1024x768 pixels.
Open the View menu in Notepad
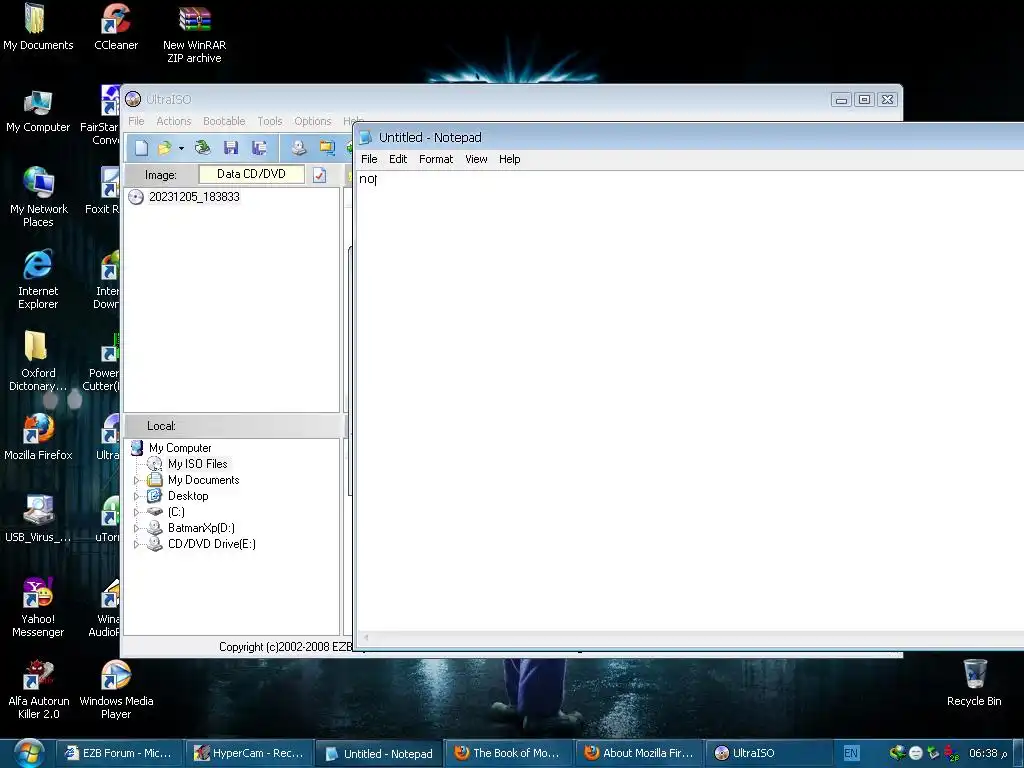click(476, 159)
